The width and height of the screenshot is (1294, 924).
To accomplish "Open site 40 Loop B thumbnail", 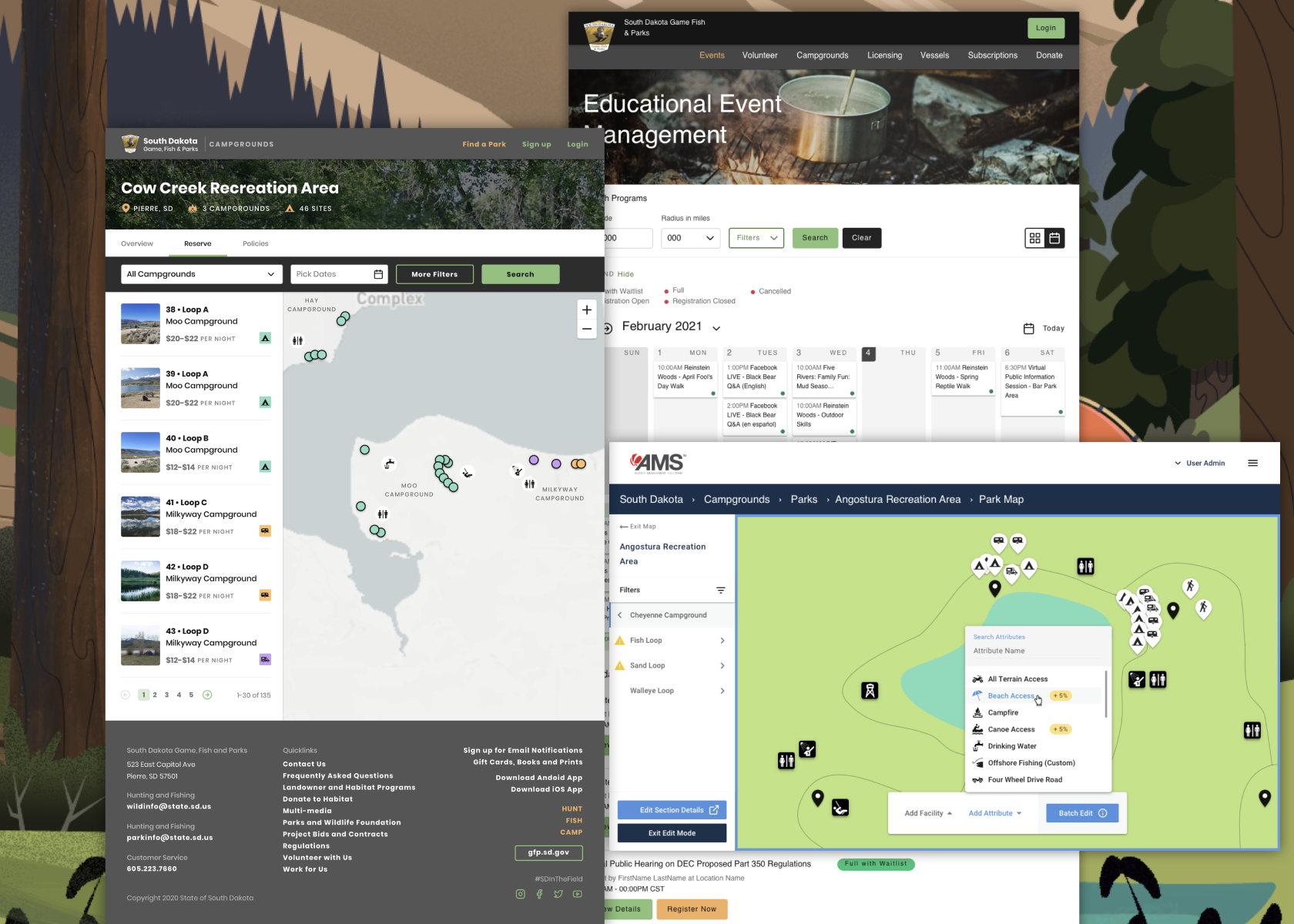I will point(140,452).
